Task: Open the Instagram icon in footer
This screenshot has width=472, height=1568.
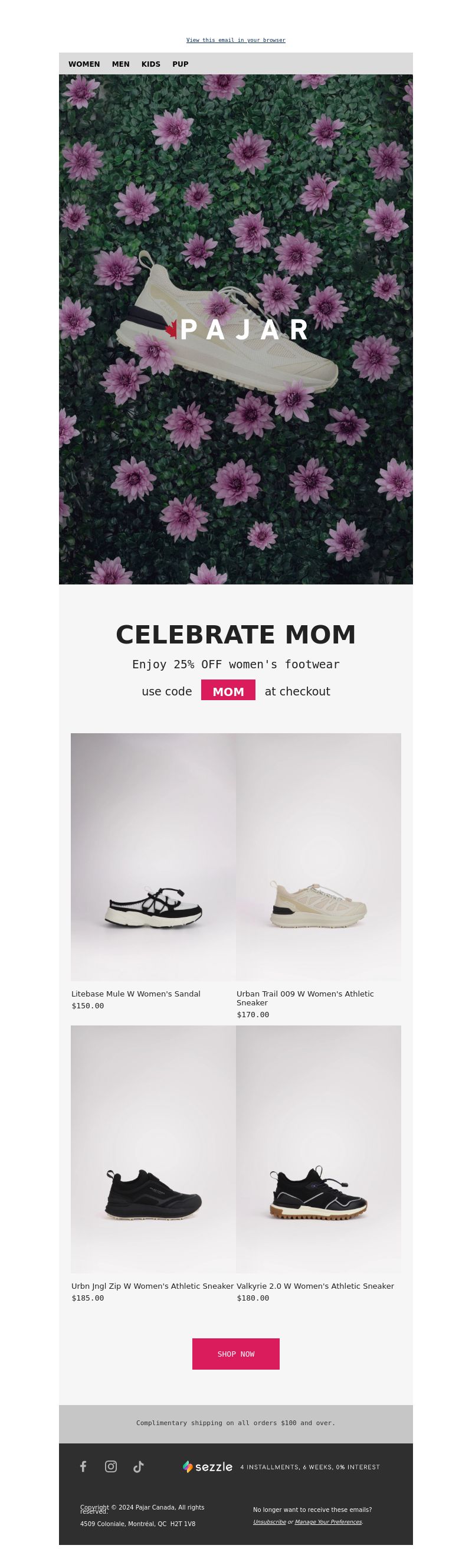Action: 111,1466
